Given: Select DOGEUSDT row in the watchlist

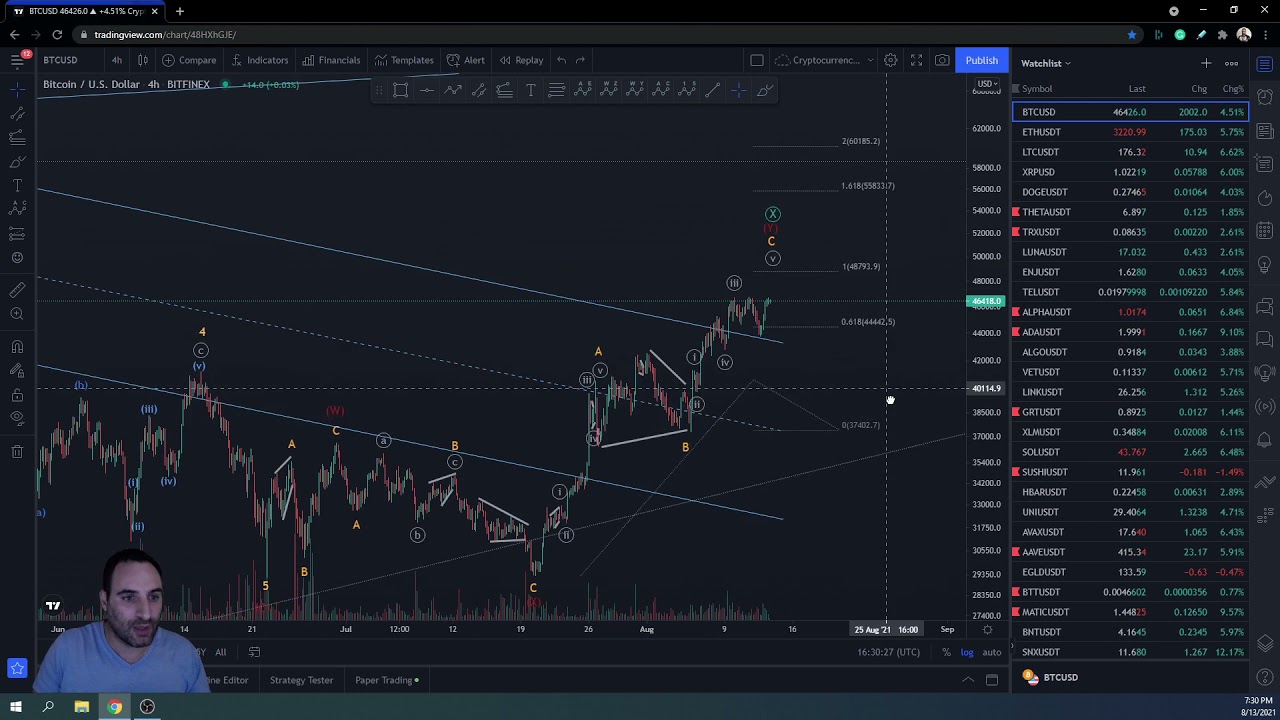Looking at the screenshot, I should pyautogui.click(x=1130, y=192).
